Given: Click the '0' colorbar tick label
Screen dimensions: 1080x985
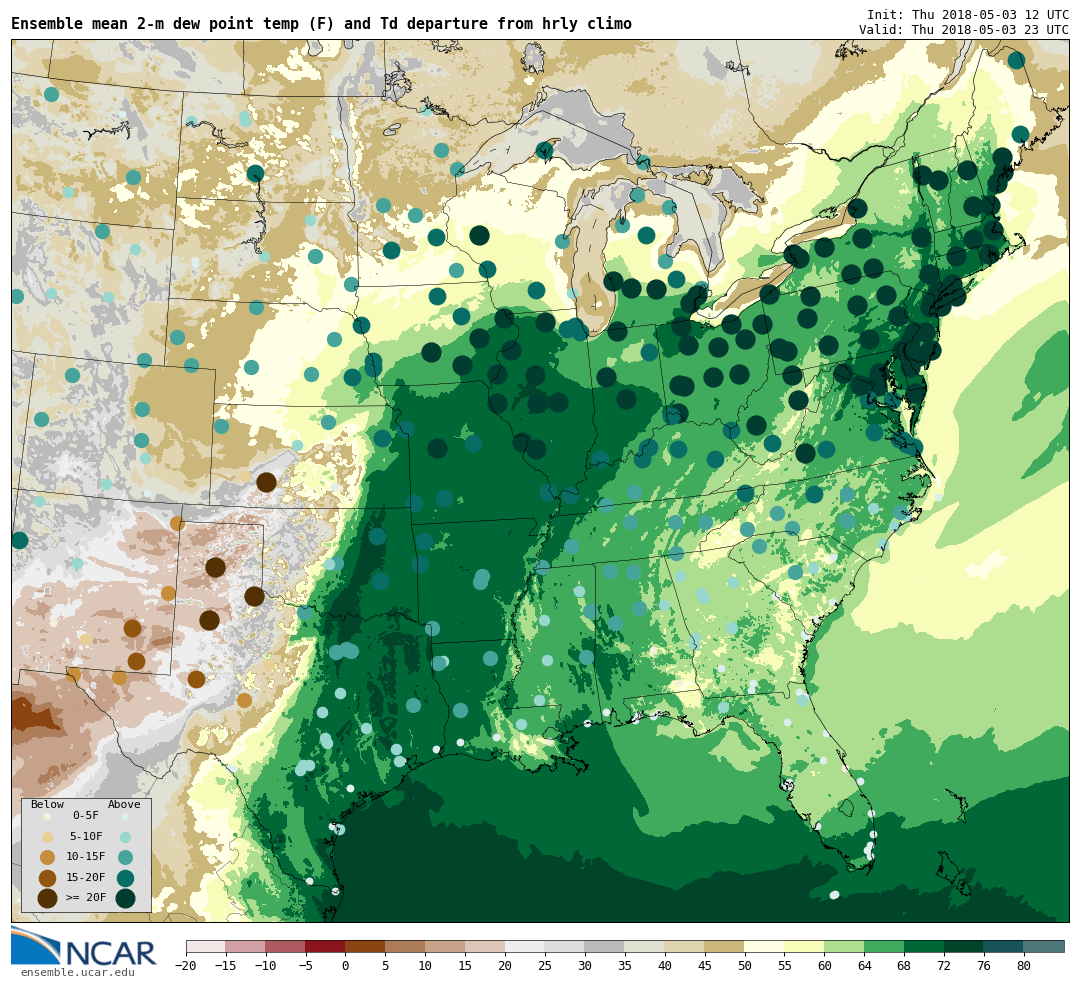Looking at the screenshot, I should (346, 966).
